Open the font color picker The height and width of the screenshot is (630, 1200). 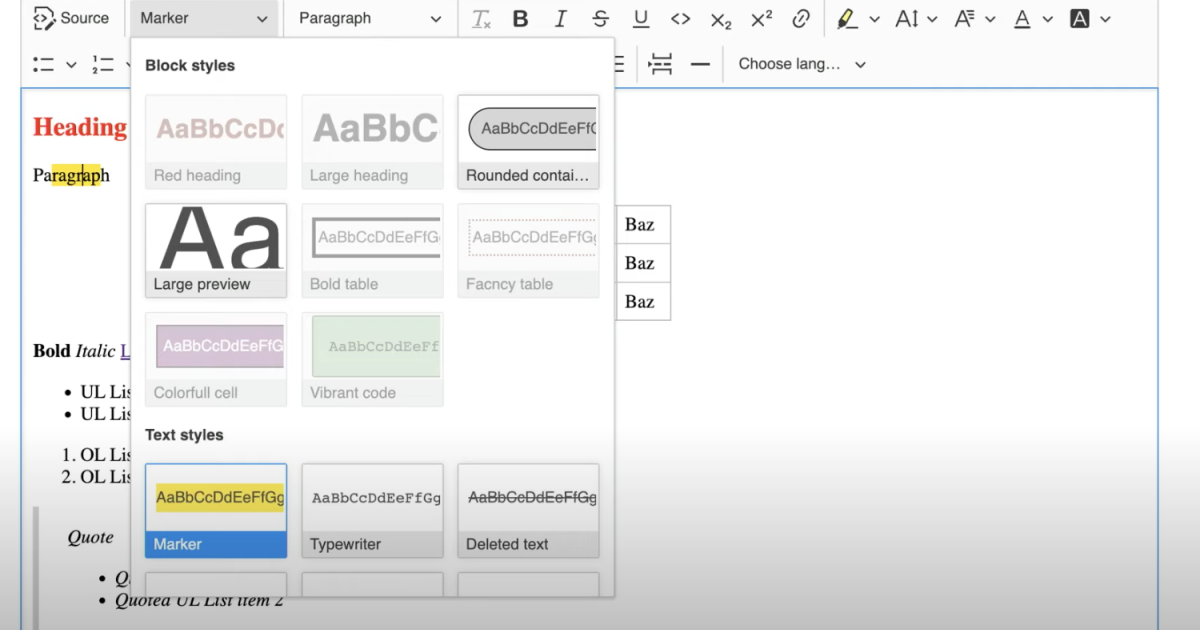(x=1033, y=19)
